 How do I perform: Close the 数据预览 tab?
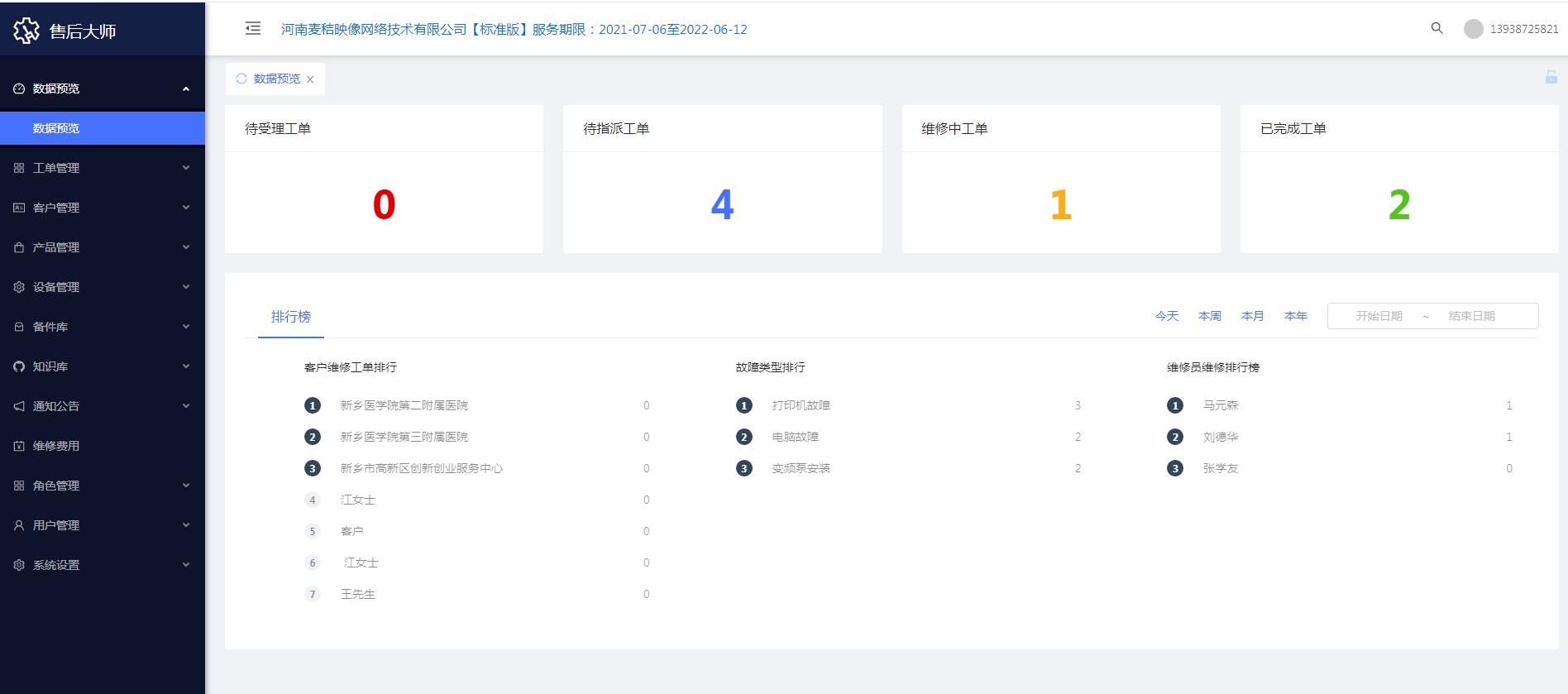[310, 79]
